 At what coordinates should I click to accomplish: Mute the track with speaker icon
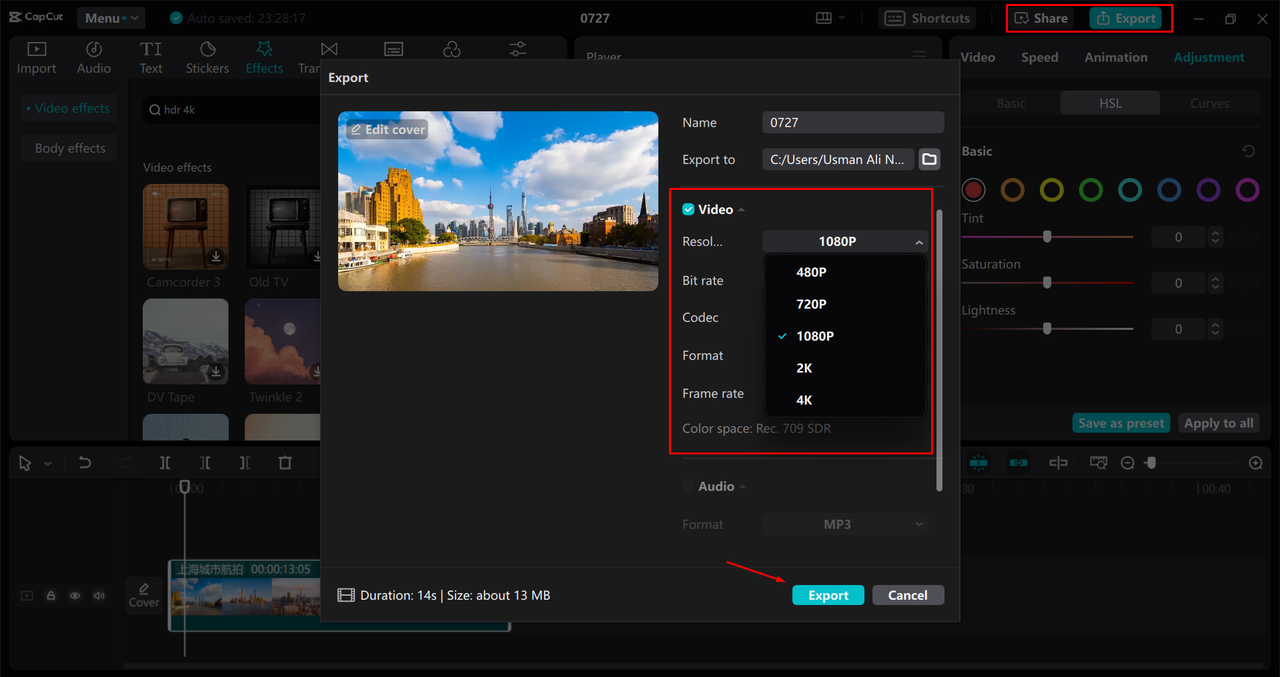click(99, 596)
